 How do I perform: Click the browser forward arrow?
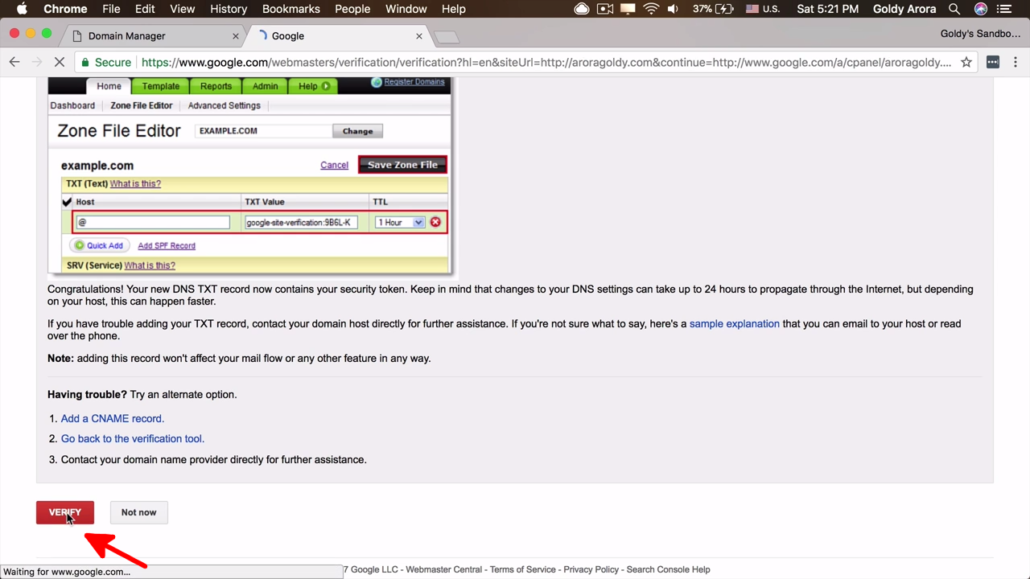tap(37, 62)
